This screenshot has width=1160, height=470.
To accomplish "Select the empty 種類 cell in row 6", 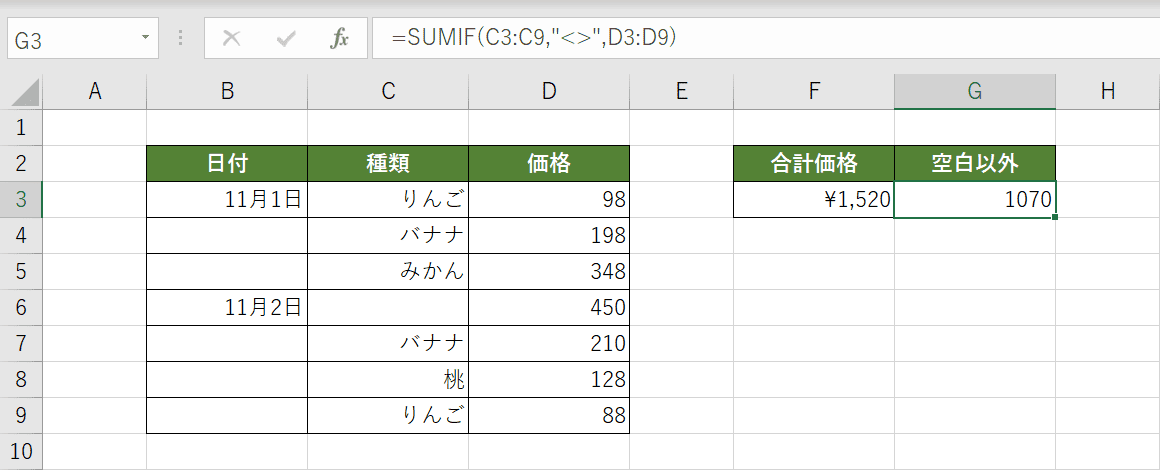I will click(388, 308).
